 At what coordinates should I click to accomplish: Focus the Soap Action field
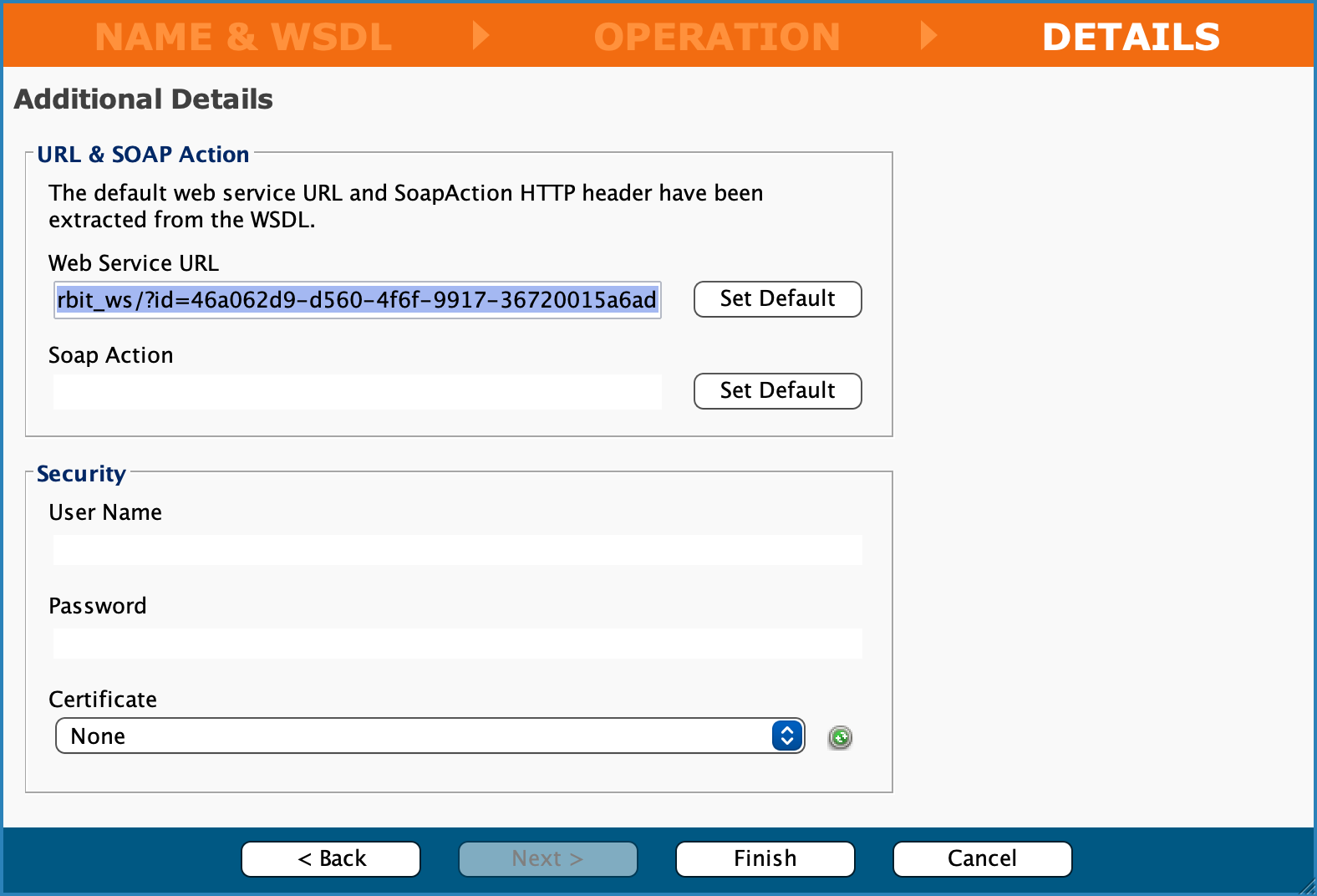point(358,392)
